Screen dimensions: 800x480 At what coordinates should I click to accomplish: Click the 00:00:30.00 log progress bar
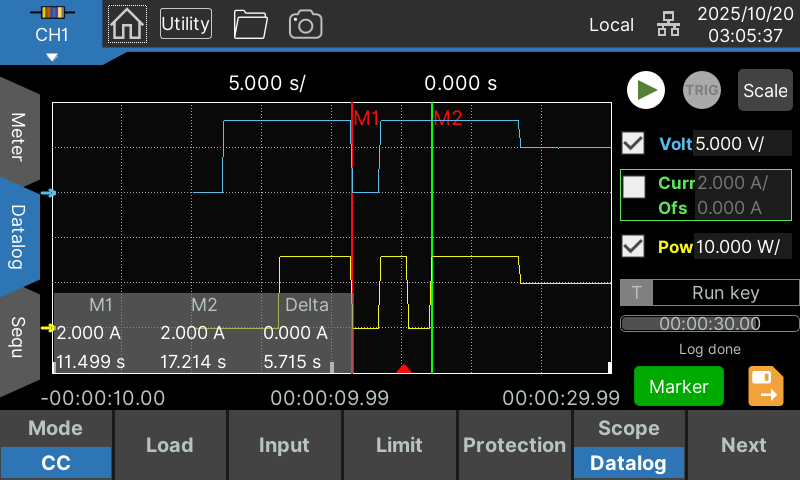pyautogui.click(x=710, y=324)
